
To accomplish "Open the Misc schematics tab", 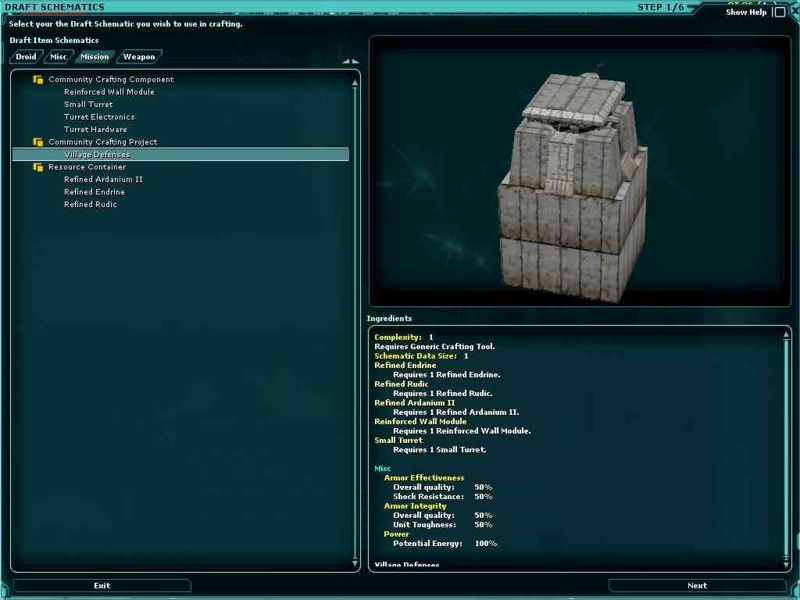I will point(59,57).
